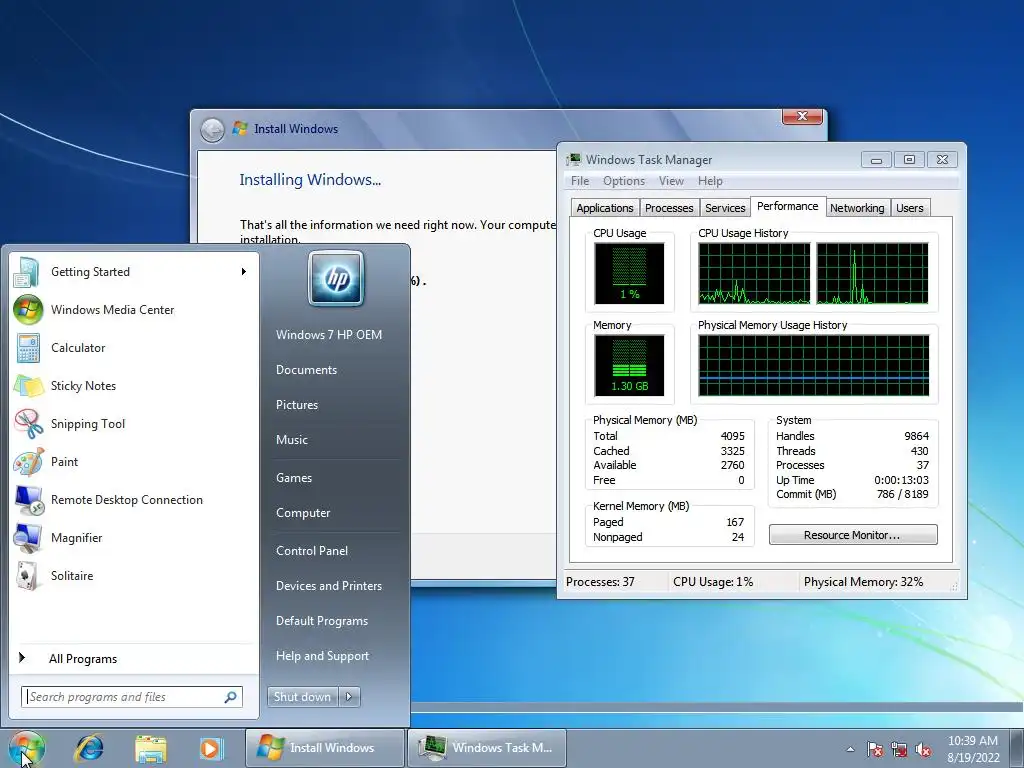Switch to the Services tab
This screenshot has height=768, width=1024.
coord(725,208)
